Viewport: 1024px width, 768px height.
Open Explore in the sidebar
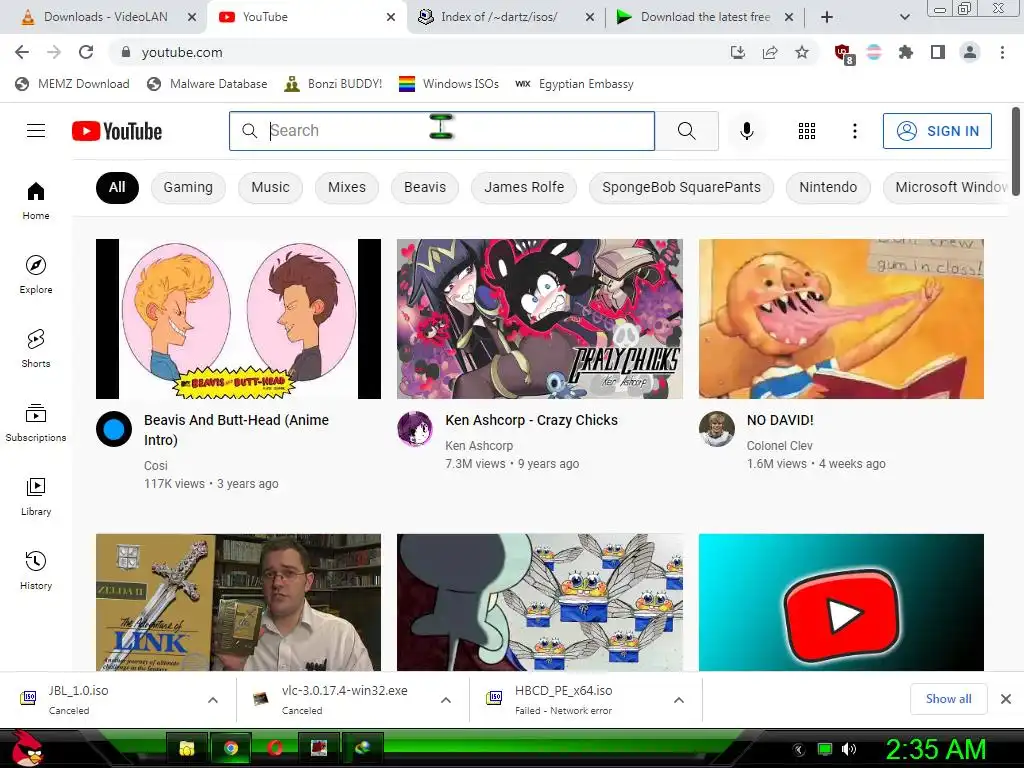coord(36,274)
